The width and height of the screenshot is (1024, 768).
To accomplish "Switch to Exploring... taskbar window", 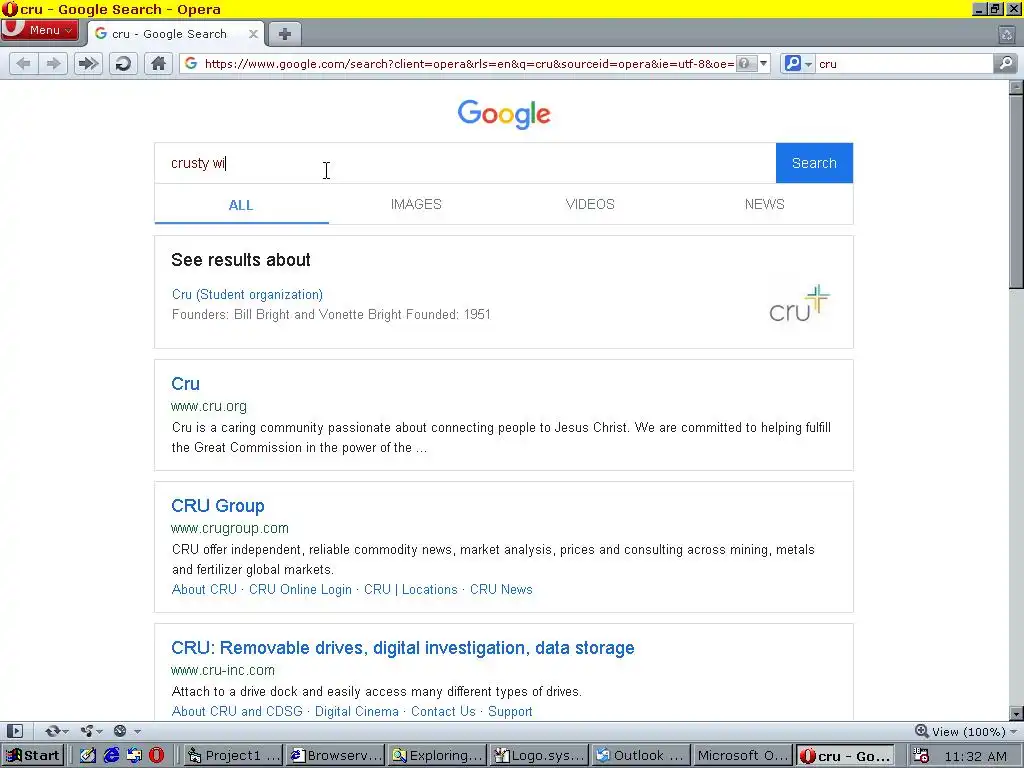I will (438, 756).
